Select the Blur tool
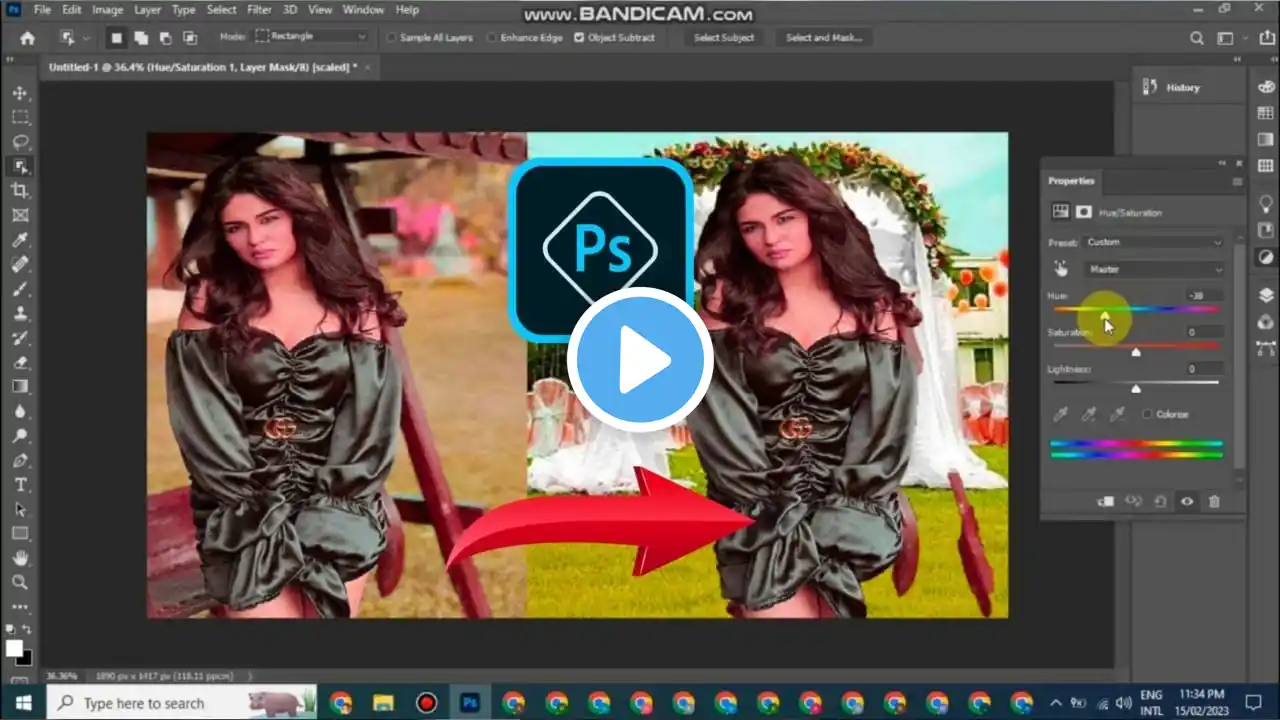The width and height of the screenshot is (1280, 720). click(x=20, y=411)
